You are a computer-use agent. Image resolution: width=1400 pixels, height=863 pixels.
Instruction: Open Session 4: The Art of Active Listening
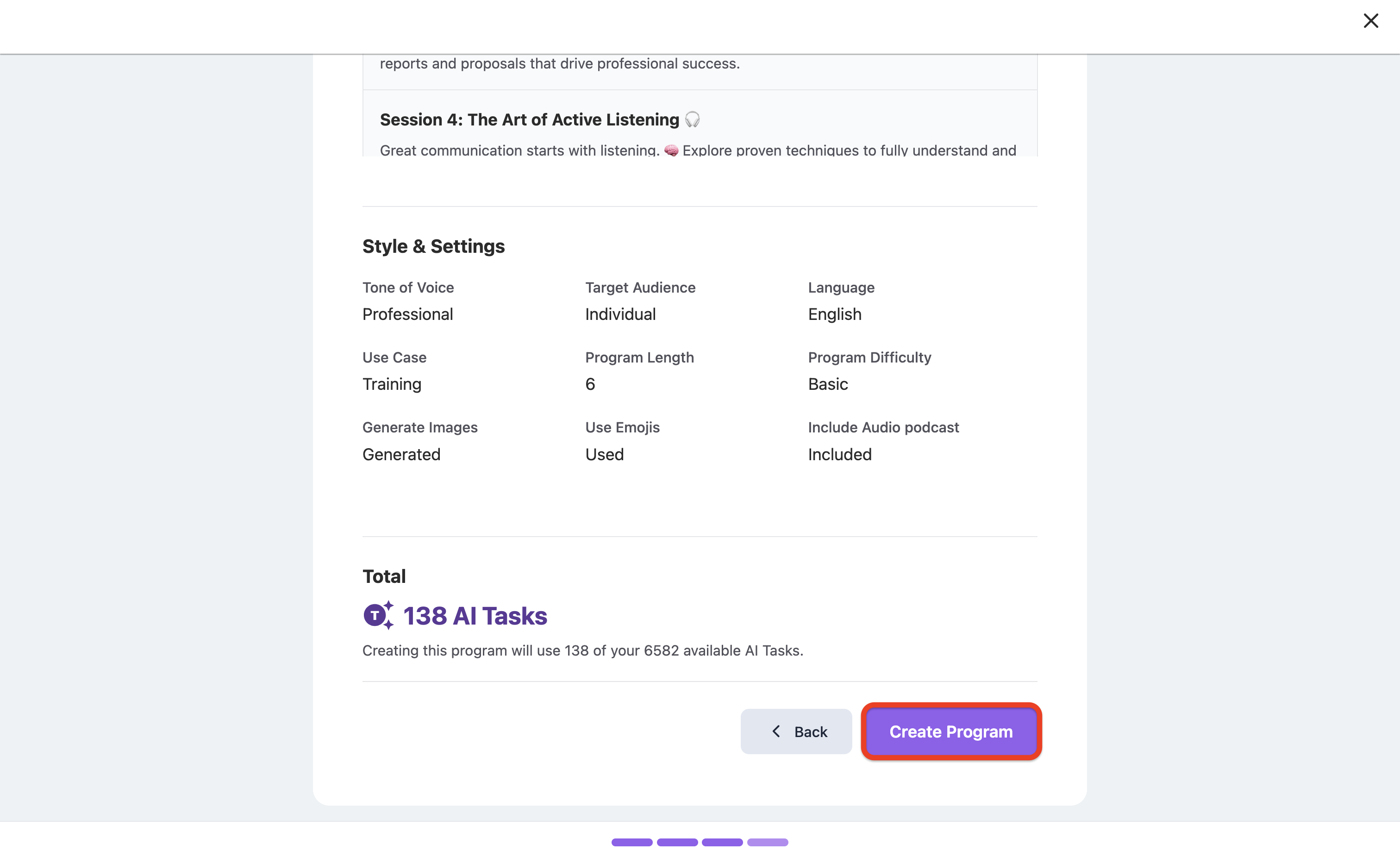click(x=529, y=119)
